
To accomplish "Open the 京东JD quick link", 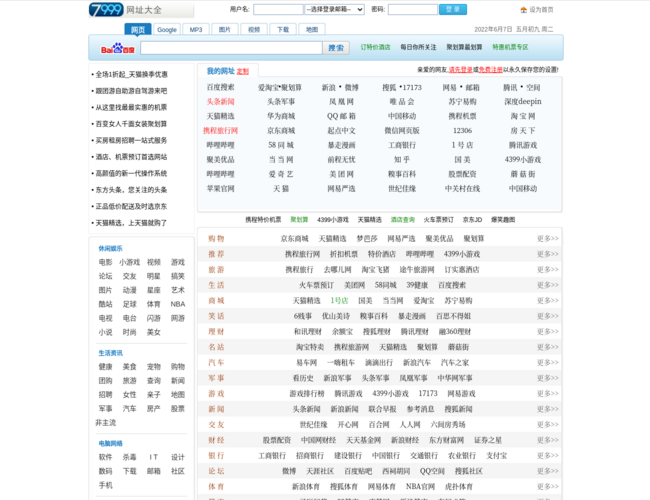I will tap(472, 220).
